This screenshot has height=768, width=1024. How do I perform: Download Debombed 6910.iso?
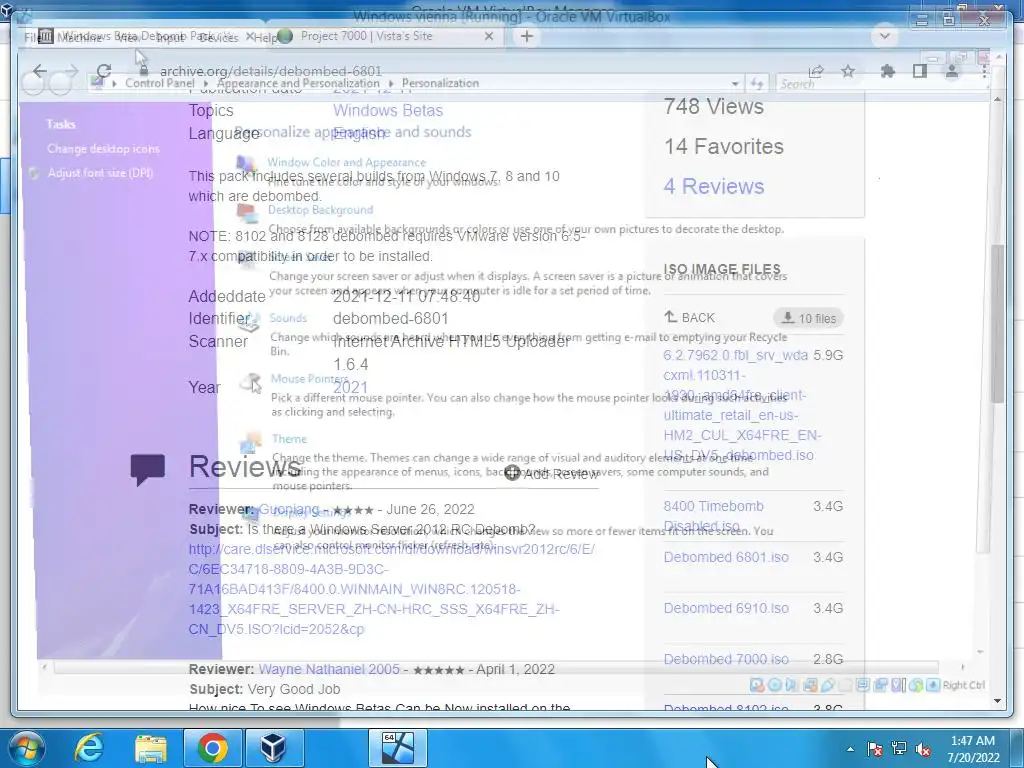click(x=726, y=608)
